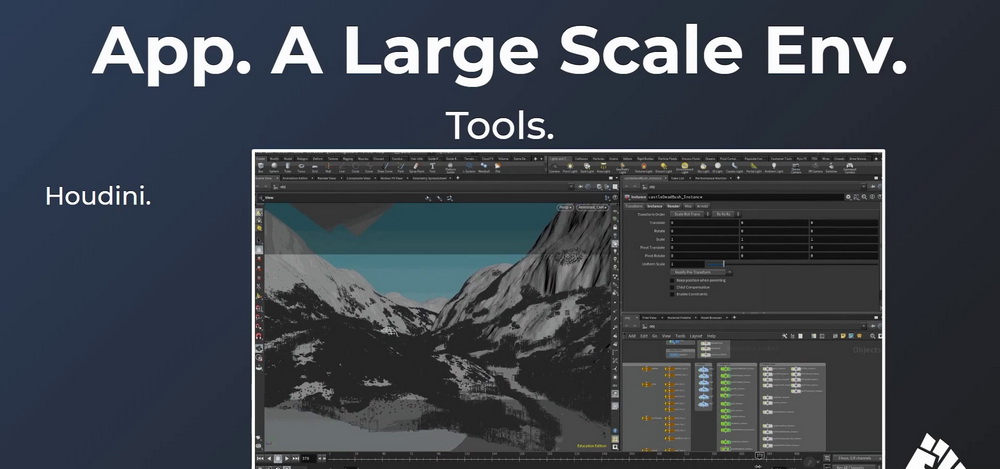The height and width of the screenshot is (469, 1000).
Task: Add a Sky Light from the shelf
Action: click(703, 168)
